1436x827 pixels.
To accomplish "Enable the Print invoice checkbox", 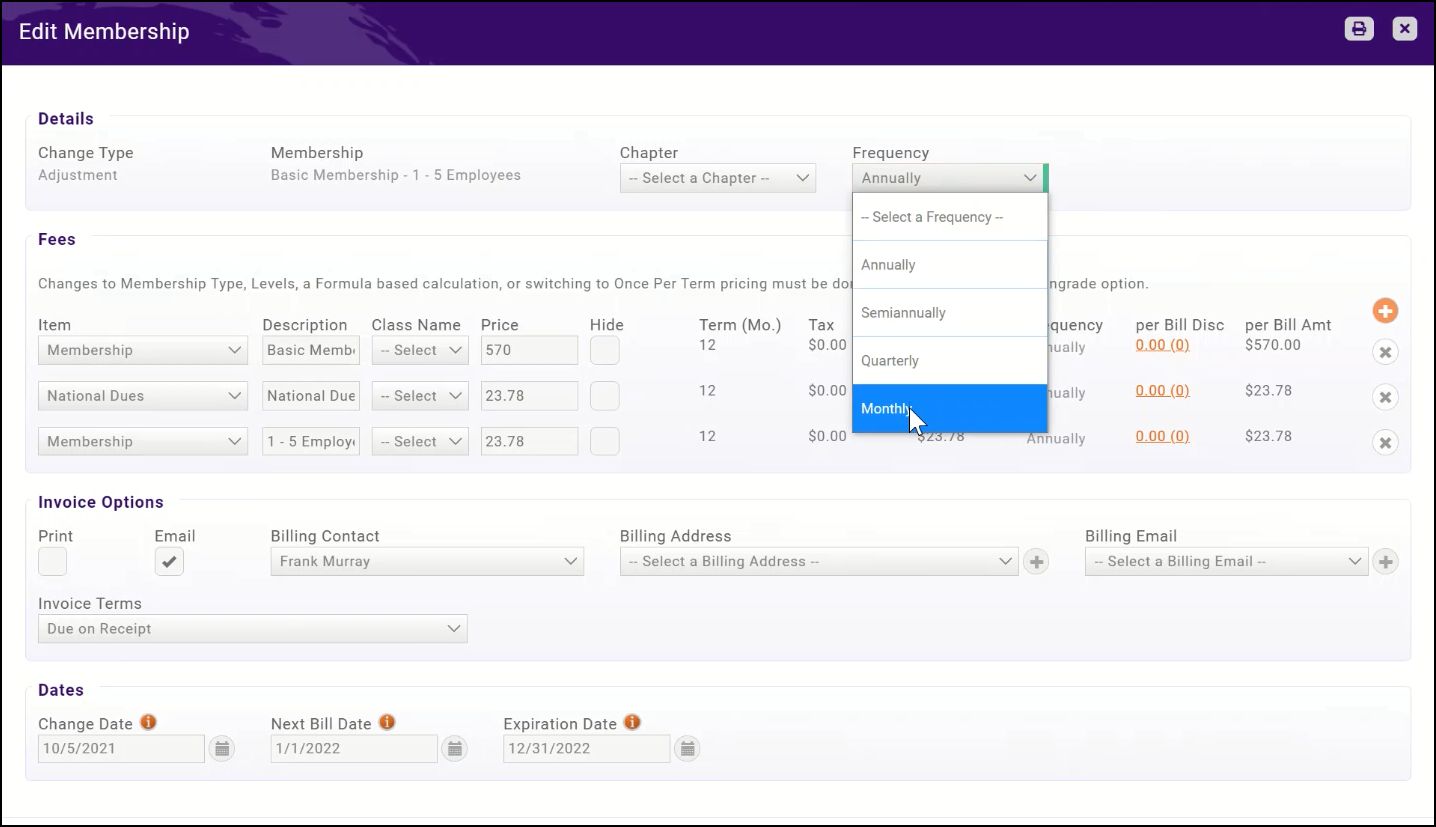I will (x=52, y=561).
